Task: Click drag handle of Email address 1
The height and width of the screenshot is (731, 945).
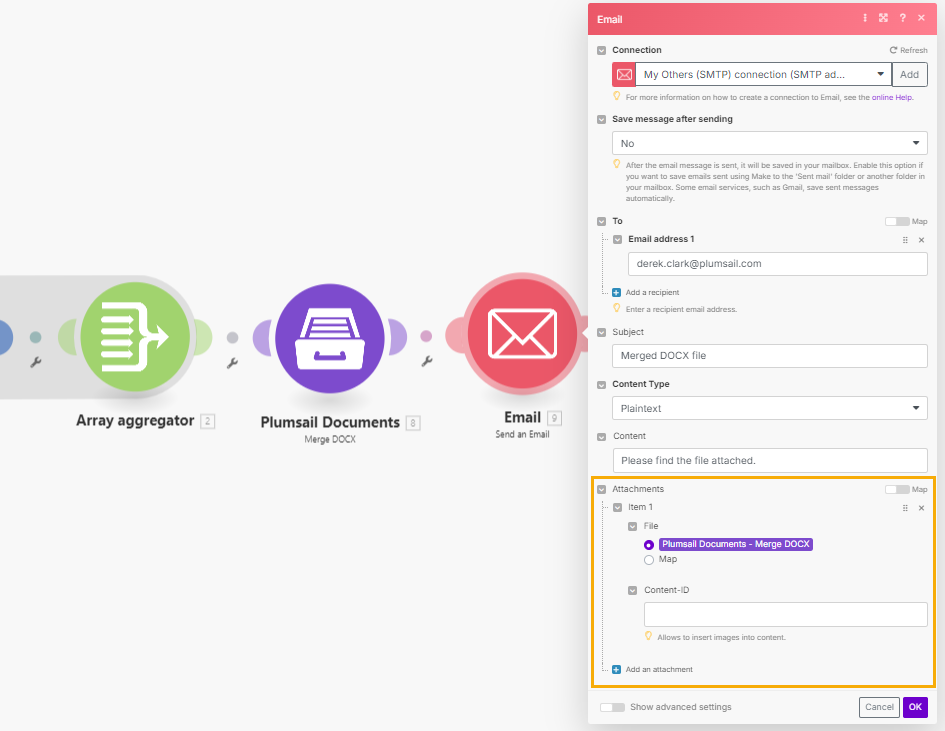Action: (x=905, y=240)
